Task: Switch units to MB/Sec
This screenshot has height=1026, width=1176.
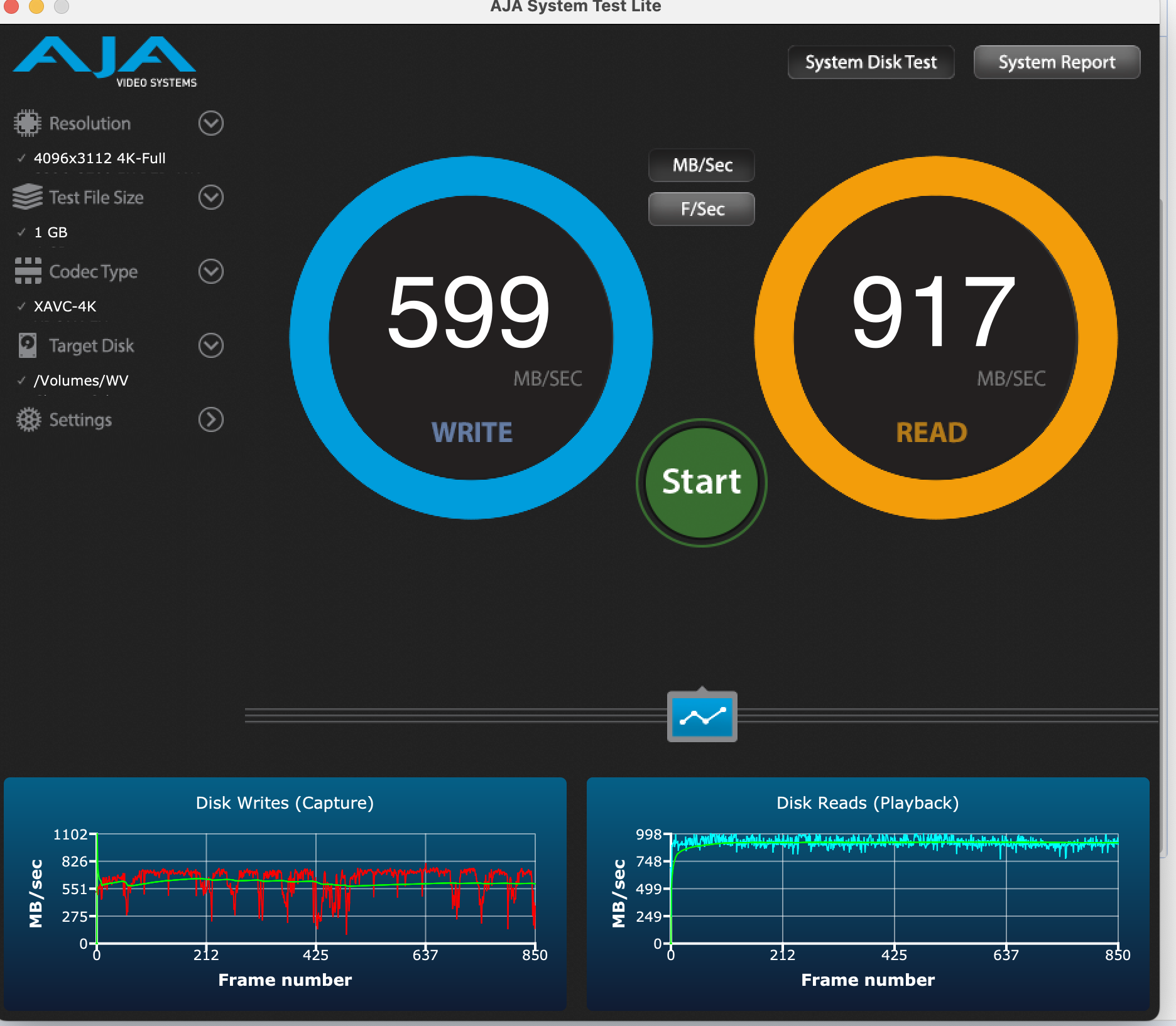Action: tap(702, 165)
